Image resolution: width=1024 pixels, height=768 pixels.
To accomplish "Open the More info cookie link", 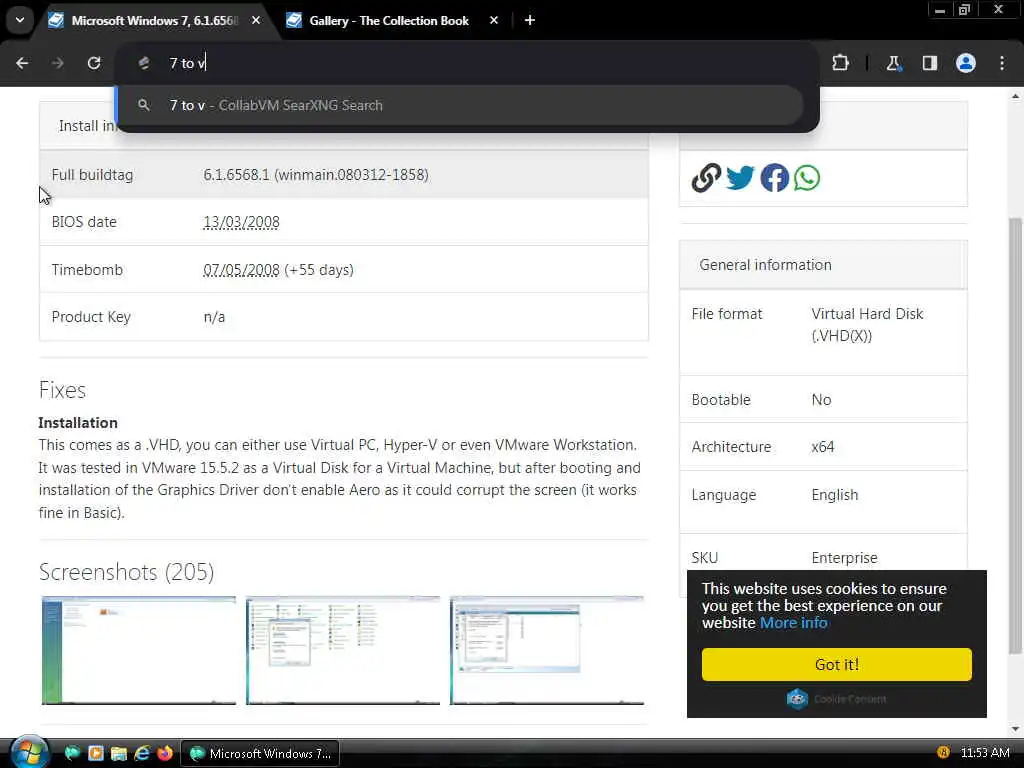I will (793, 622).
